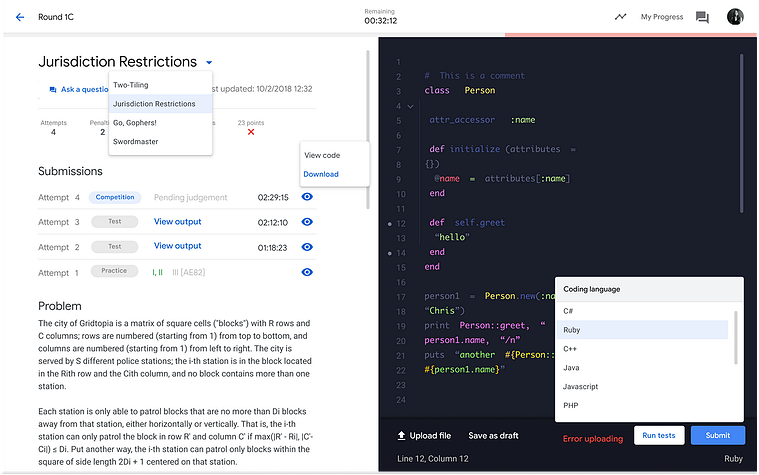Open the Ruby language selector in status bar
The image size is (759, 475).
pyautogui.click(x=733, y=459)
